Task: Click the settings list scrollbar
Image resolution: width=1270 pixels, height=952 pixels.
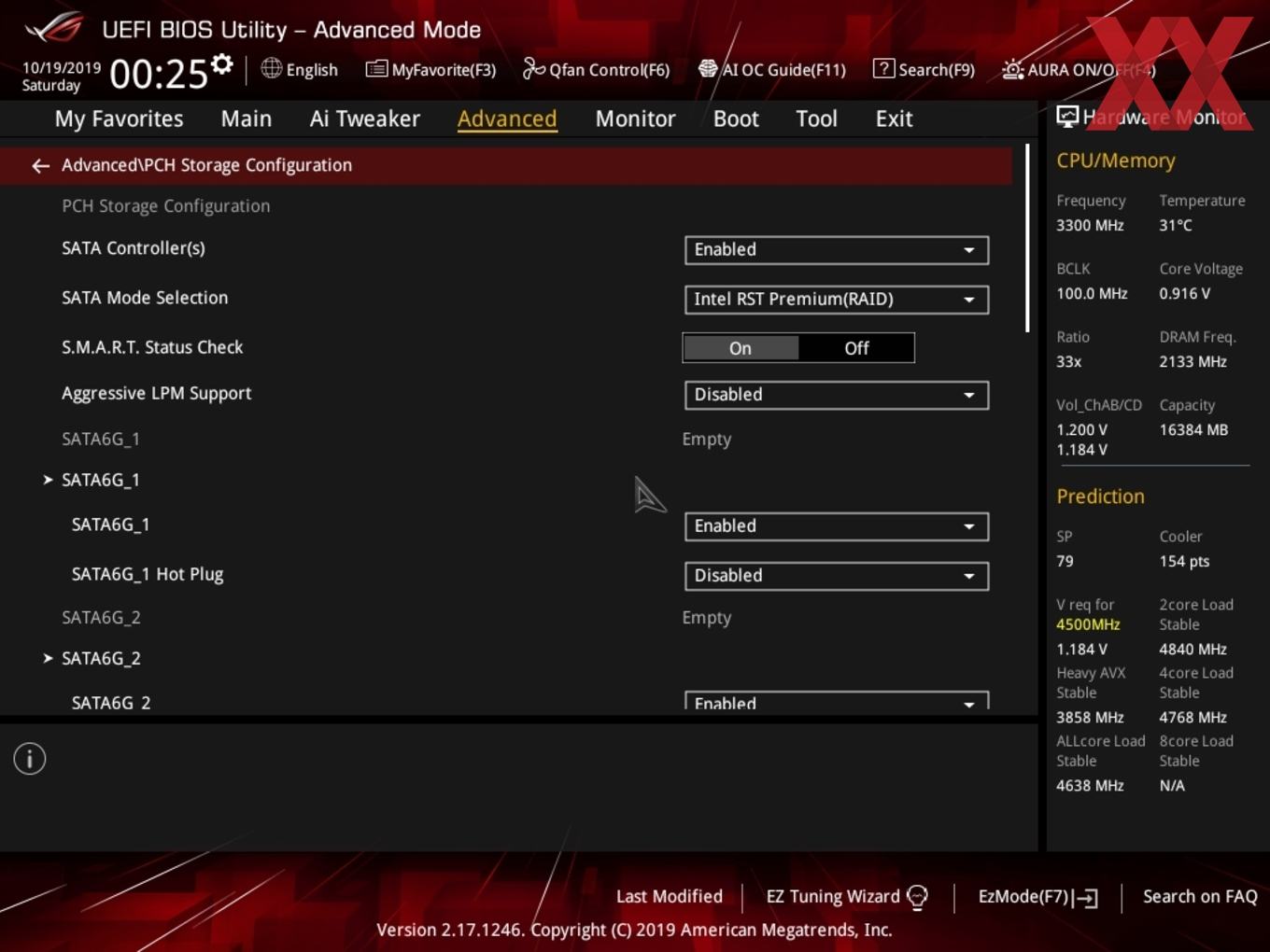Action: point(1027,238)
